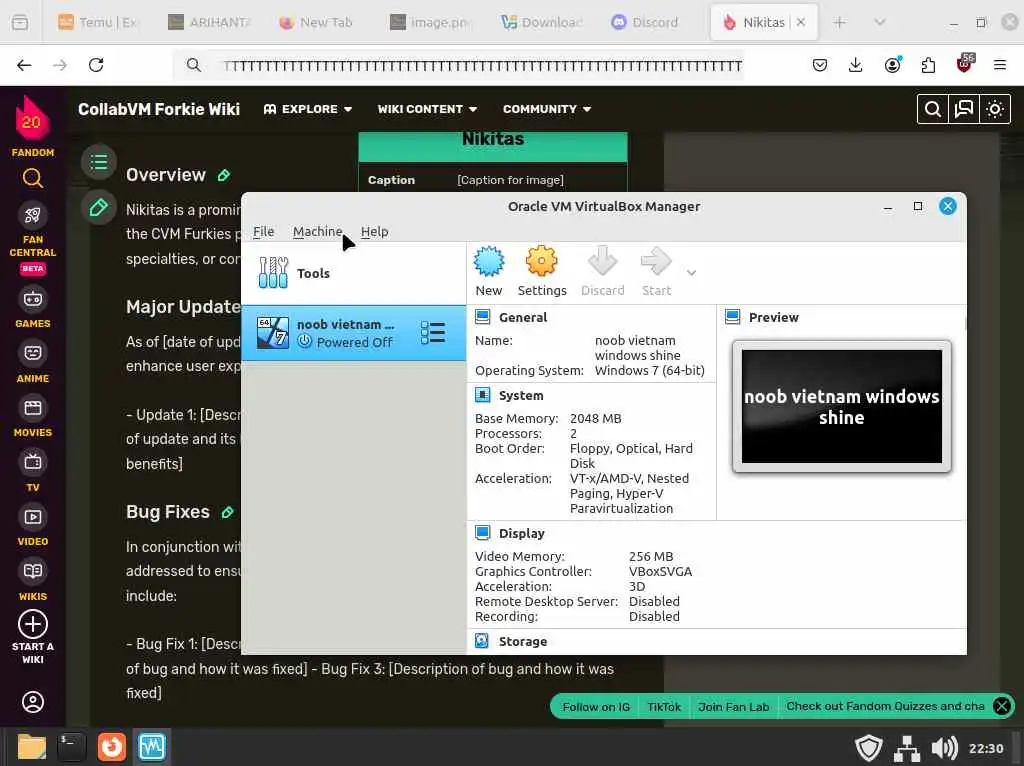Open file manager from taskbar
This screenshot has height=766, width=1024.
(x=31, y=747)
